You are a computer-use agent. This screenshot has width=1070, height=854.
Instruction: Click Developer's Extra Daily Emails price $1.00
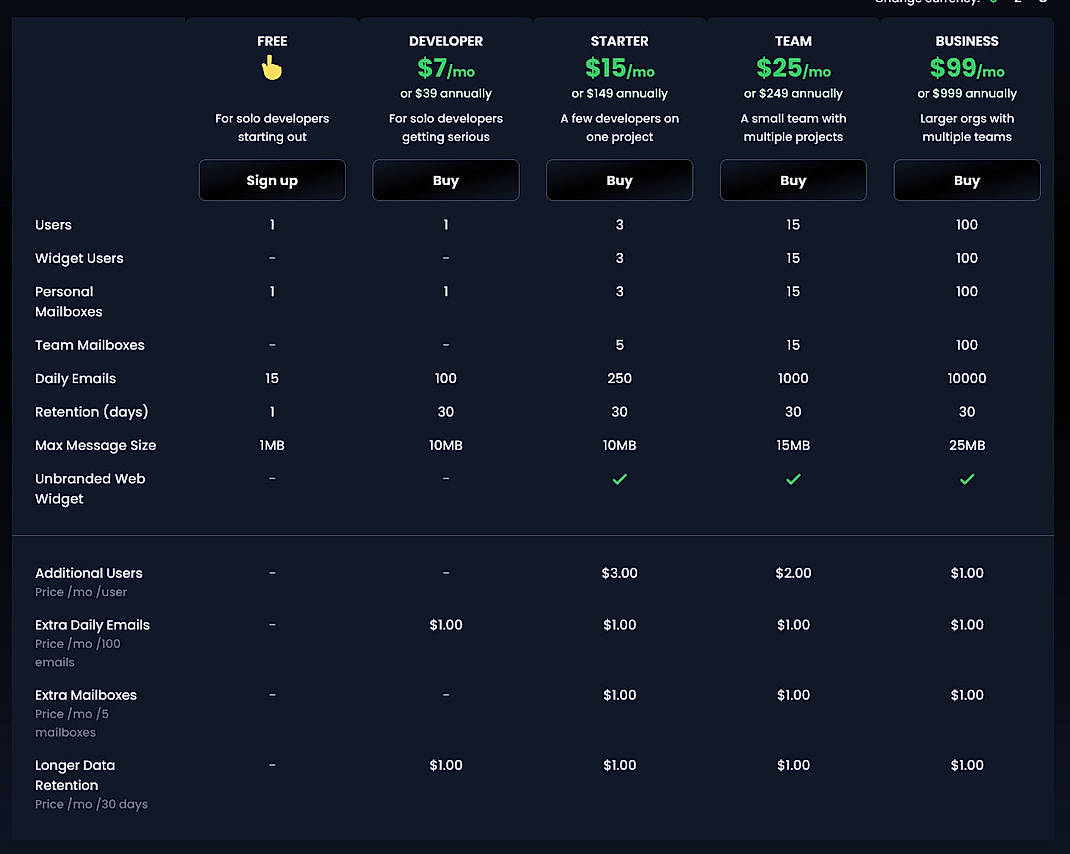tap(446, 625)
